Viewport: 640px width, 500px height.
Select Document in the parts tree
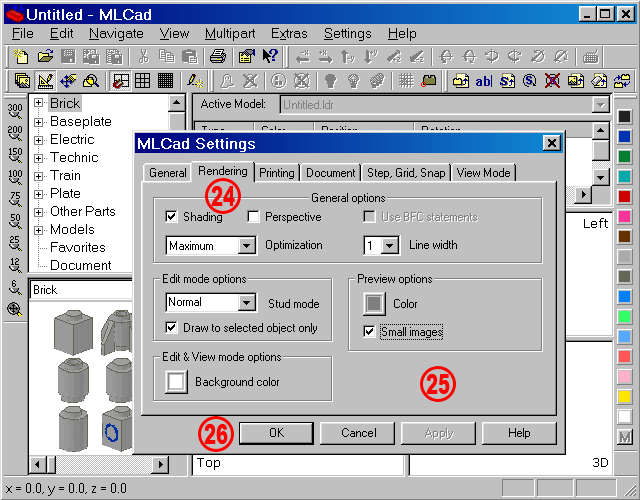click(x=80, y=265)
